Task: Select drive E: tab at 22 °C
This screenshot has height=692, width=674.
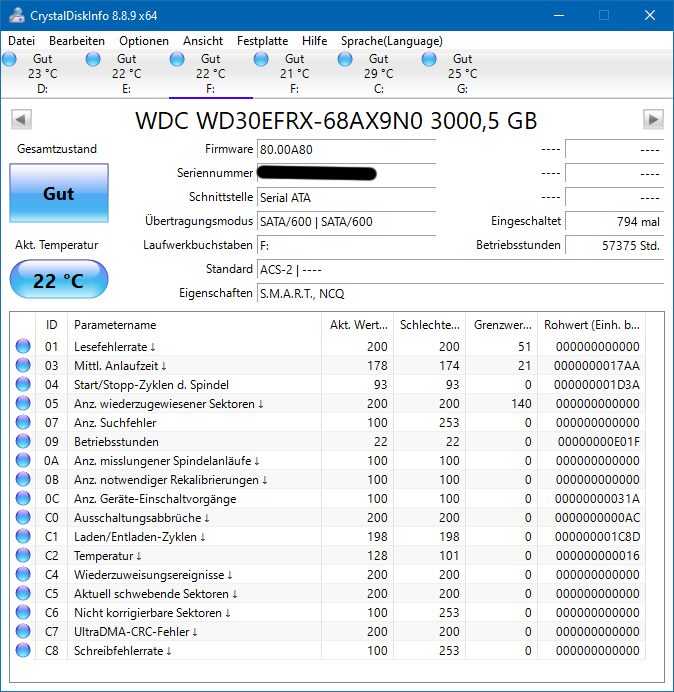Action: click(x=127, y=74)
